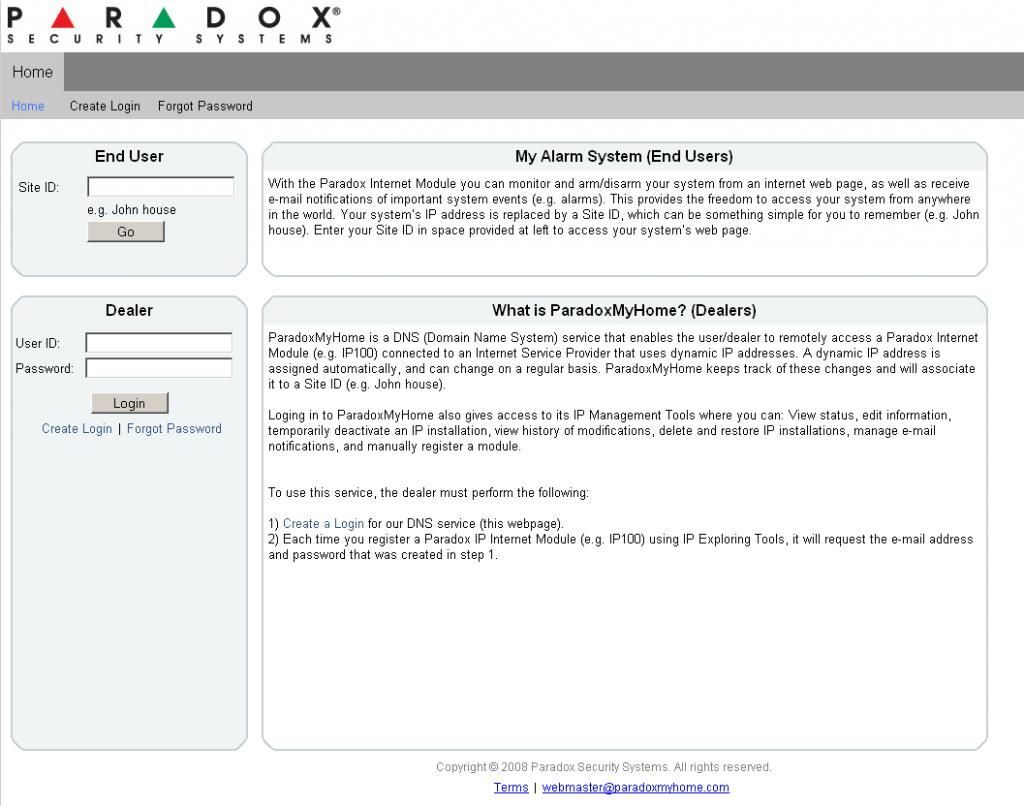Follow the Forgot Password link below the Login button
This screenshot has height=806, width=1024.
point(174,429)
